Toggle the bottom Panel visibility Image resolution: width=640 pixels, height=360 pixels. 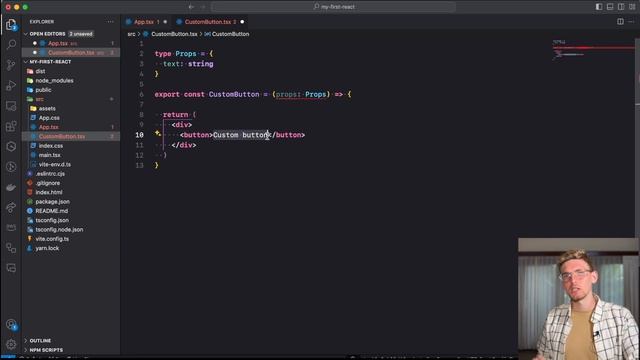[610, 7]
